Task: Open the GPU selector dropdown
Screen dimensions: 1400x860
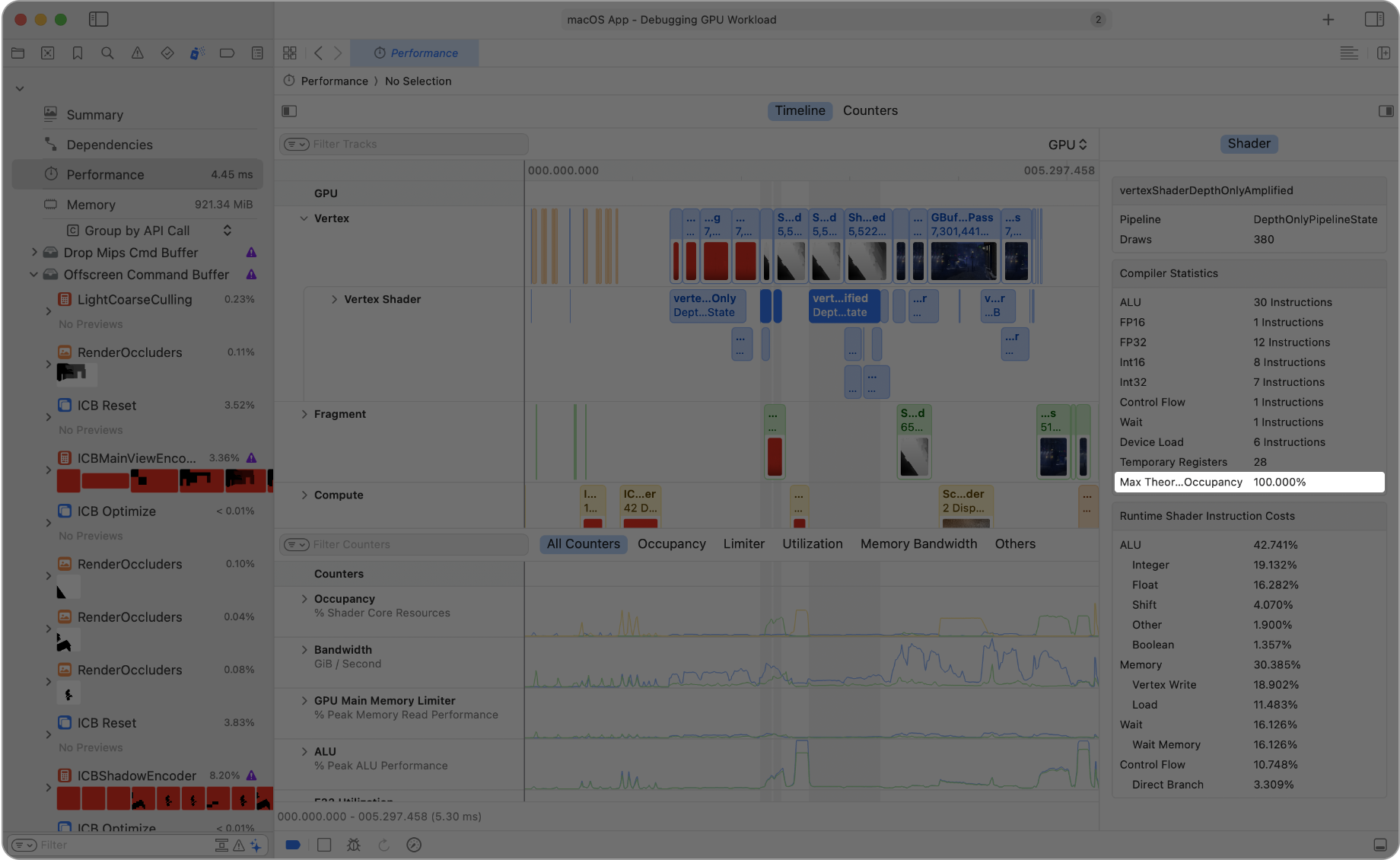Action: coord(1067,145)
